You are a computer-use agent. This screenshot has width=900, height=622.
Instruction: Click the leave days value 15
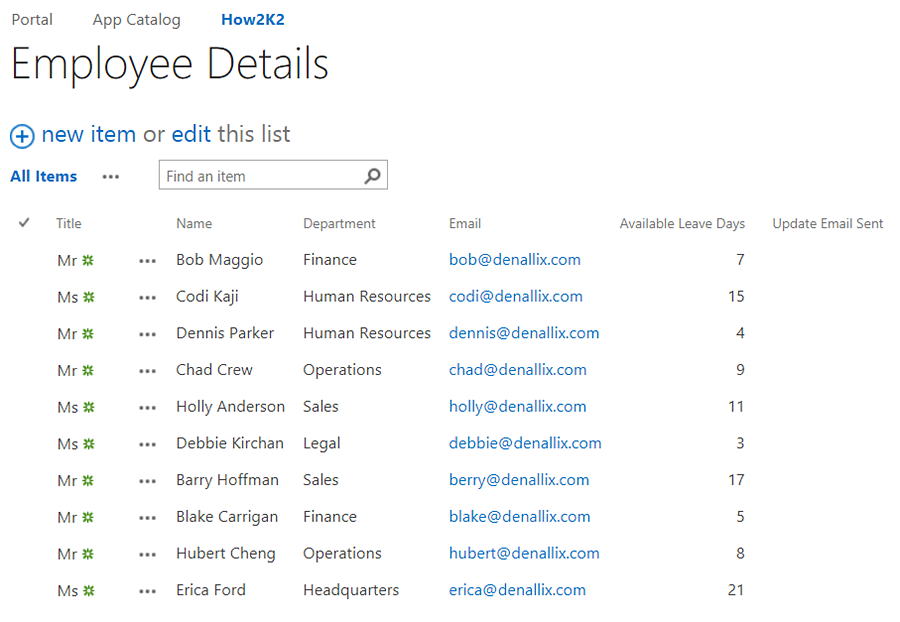tap(736, 297)
